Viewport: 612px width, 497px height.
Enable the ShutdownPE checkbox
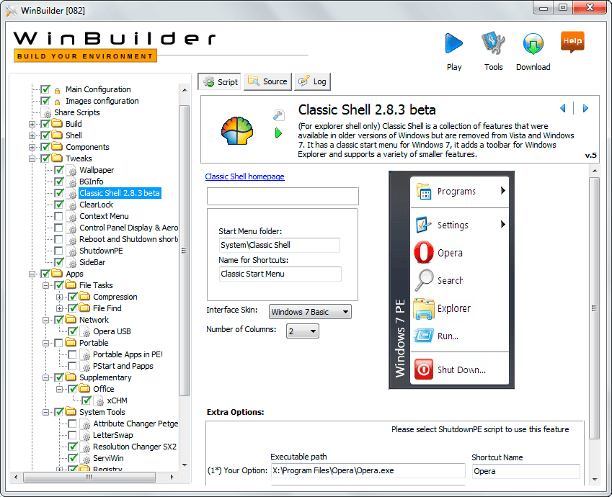click(59, 251)
